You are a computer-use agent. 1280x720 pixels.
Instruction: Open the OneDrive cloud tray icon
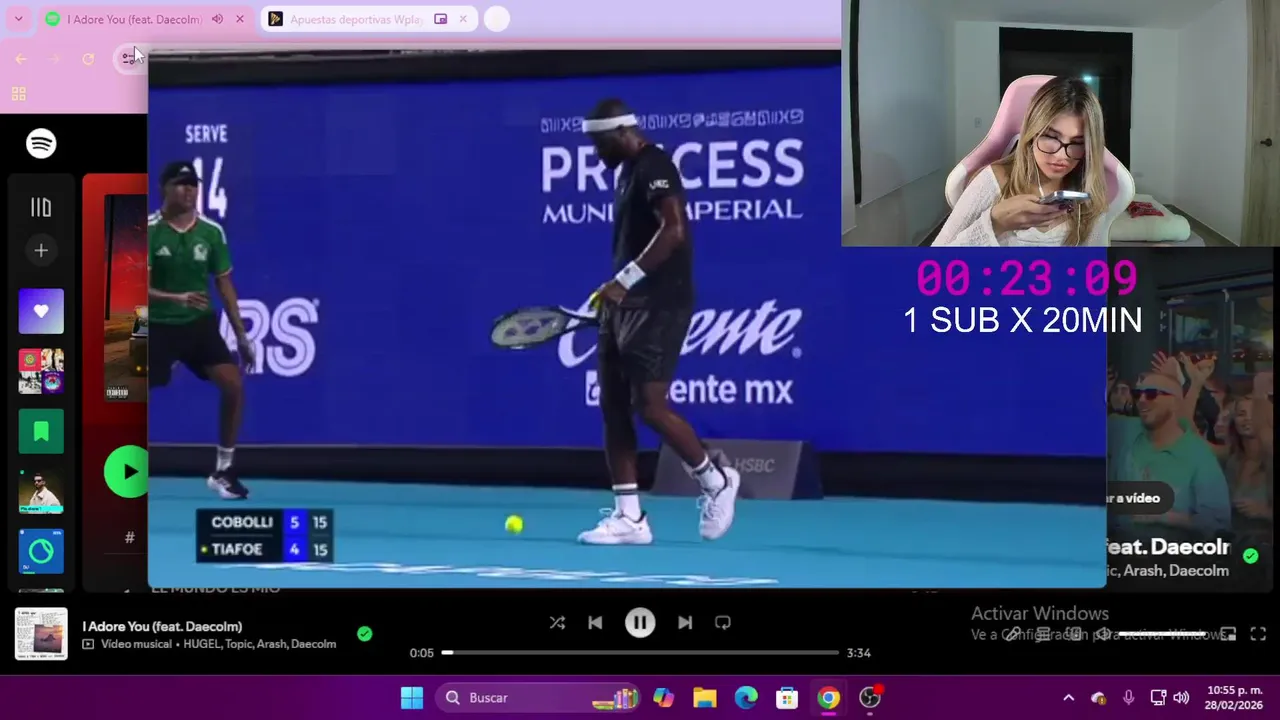point(1099,698)
